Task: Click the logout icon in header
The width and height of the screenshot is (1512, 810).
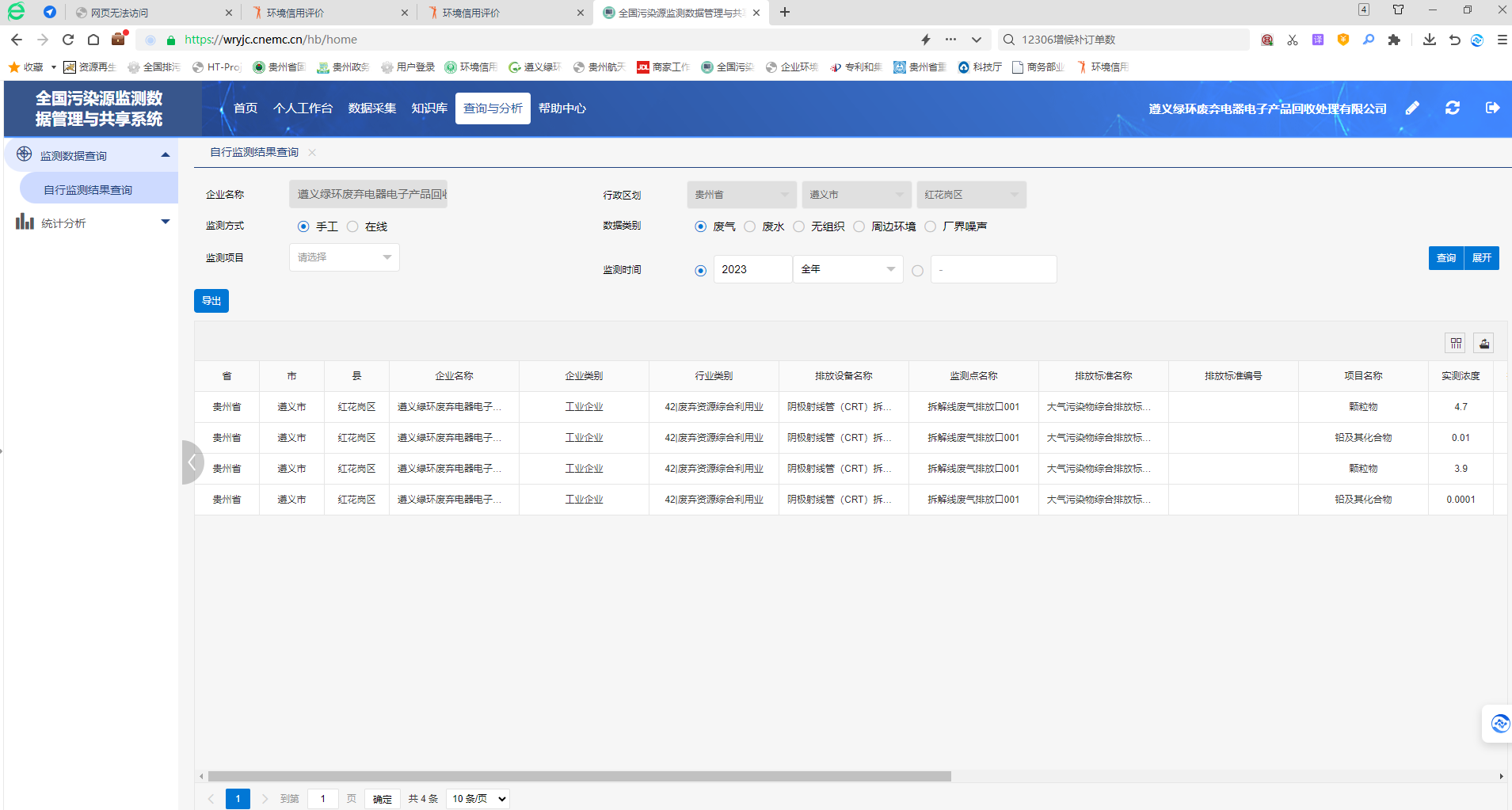Action: (x=1492, y=108)
